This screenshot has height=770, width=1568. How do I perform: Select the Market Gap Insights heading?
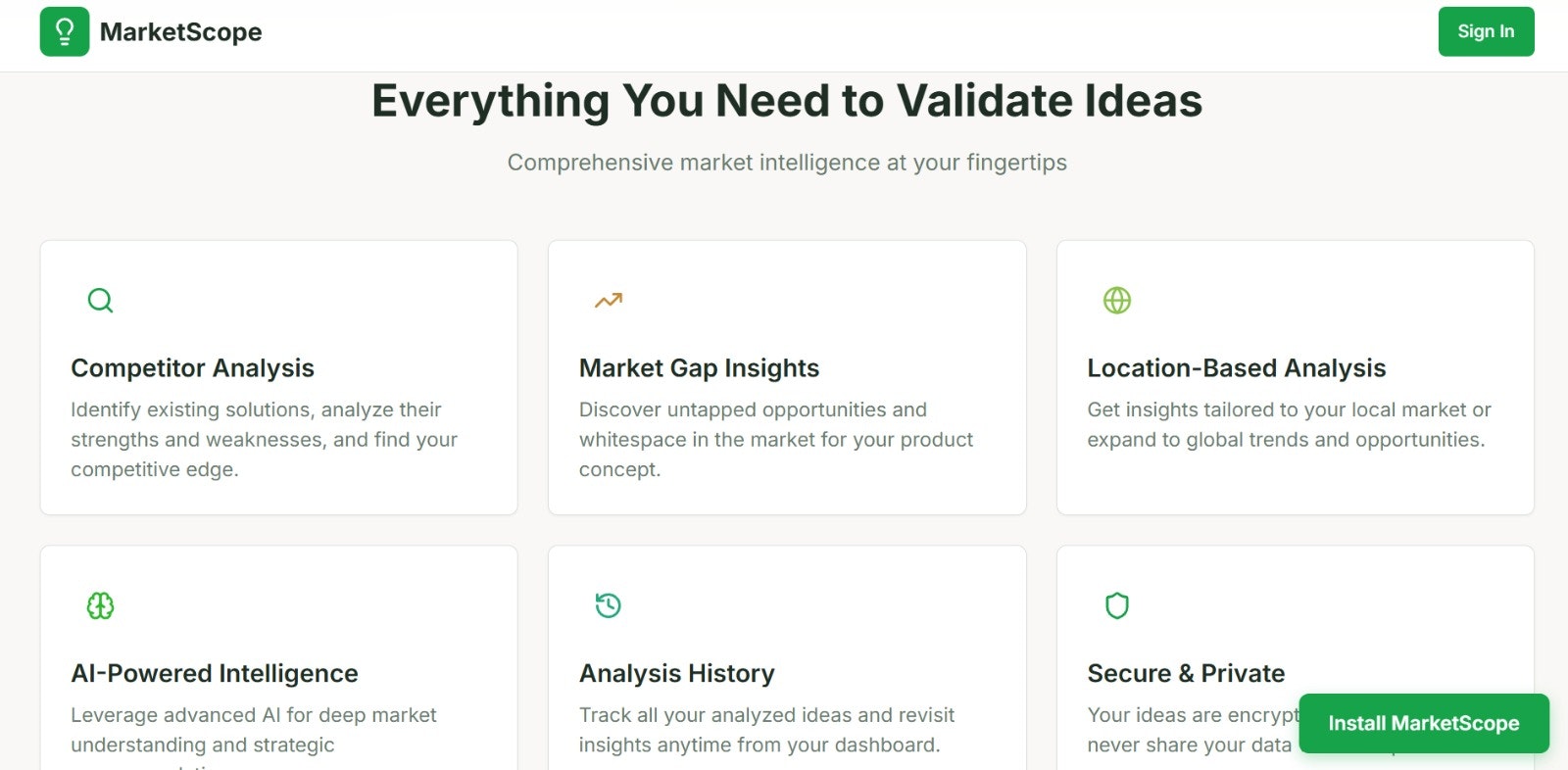coord(699,368)
